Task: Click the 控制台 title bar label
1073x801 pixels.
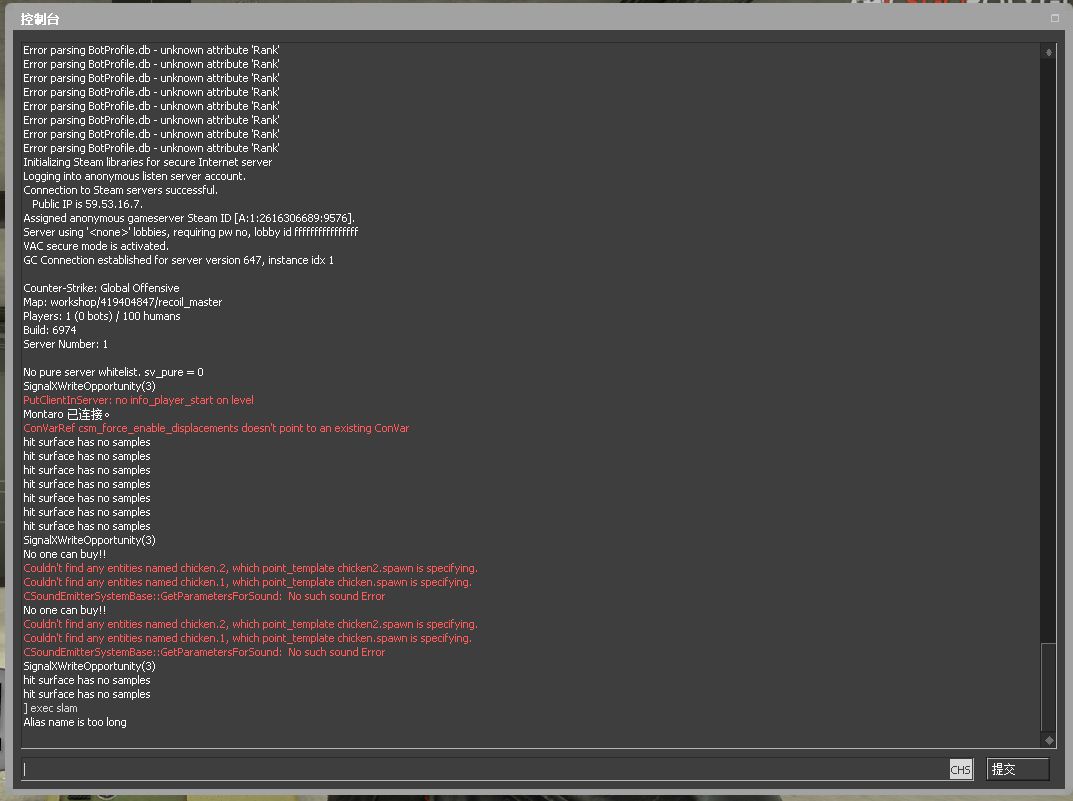Action: click(x=40, y=19)
